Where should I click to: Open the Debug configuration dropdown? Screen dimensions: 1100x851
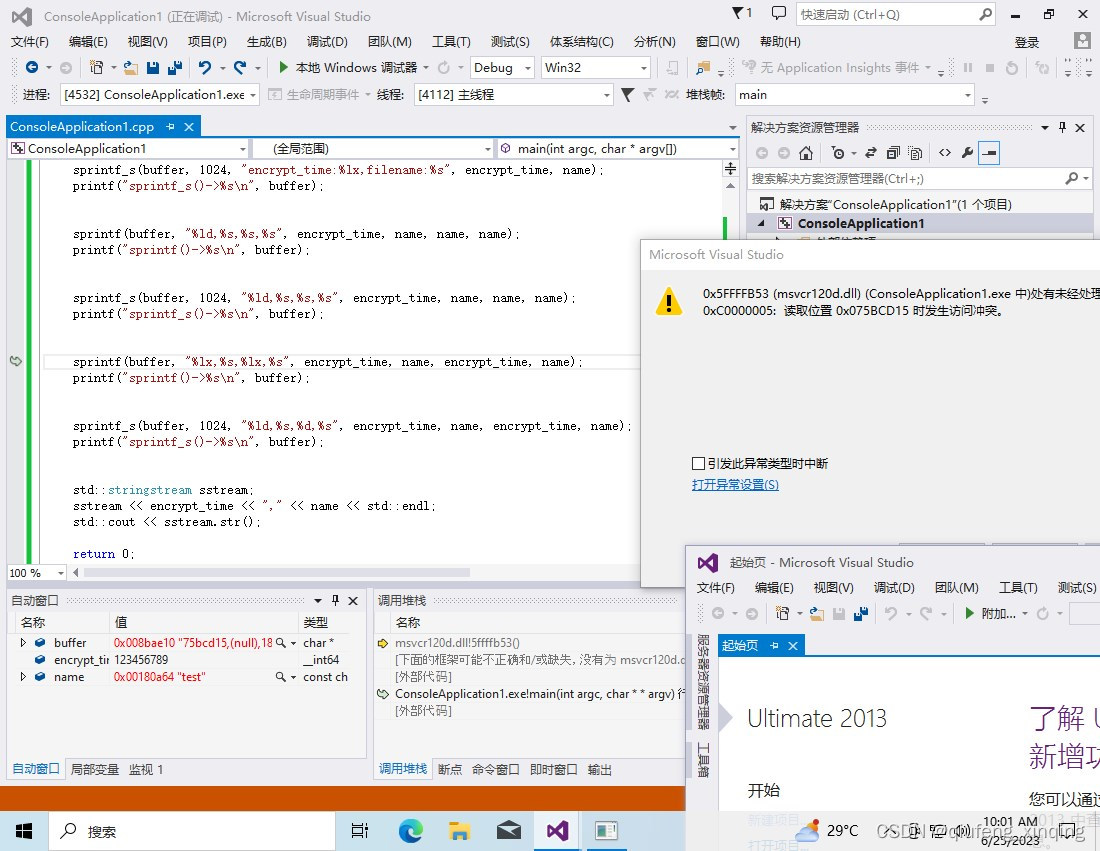(x=527, y=67)
